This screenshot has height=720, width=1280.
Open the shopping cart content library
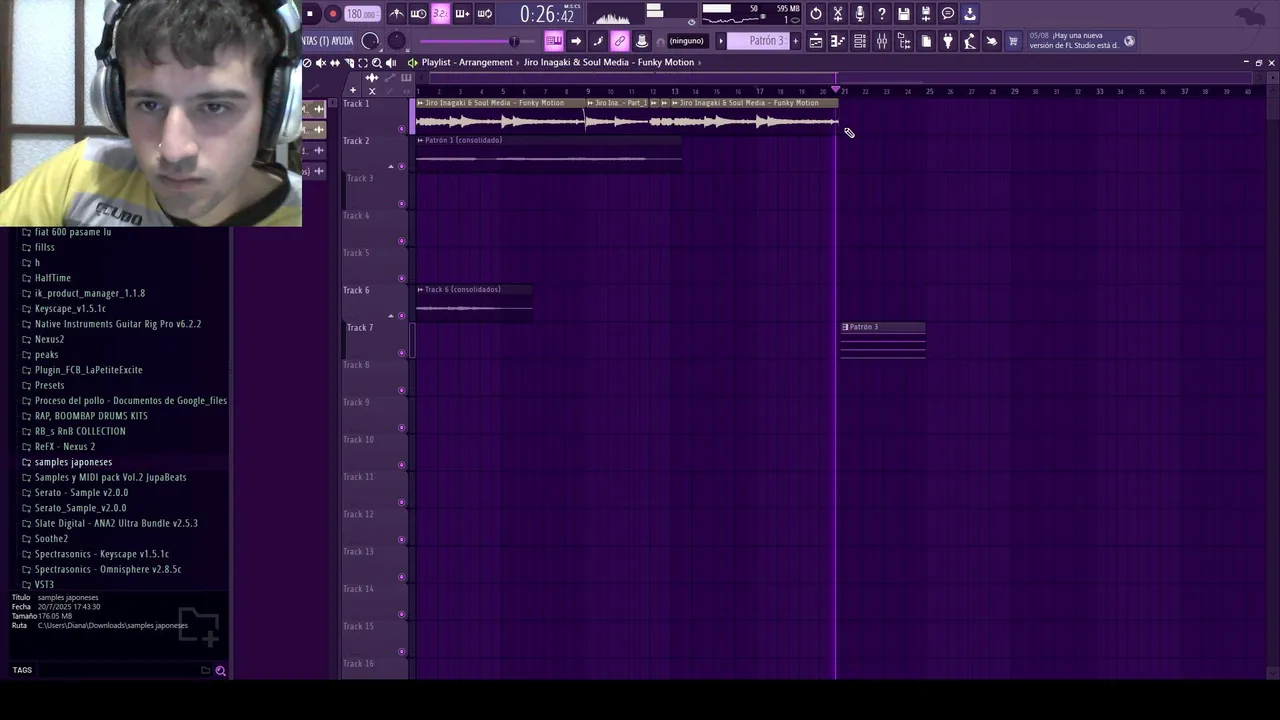tap(1013, 41)
